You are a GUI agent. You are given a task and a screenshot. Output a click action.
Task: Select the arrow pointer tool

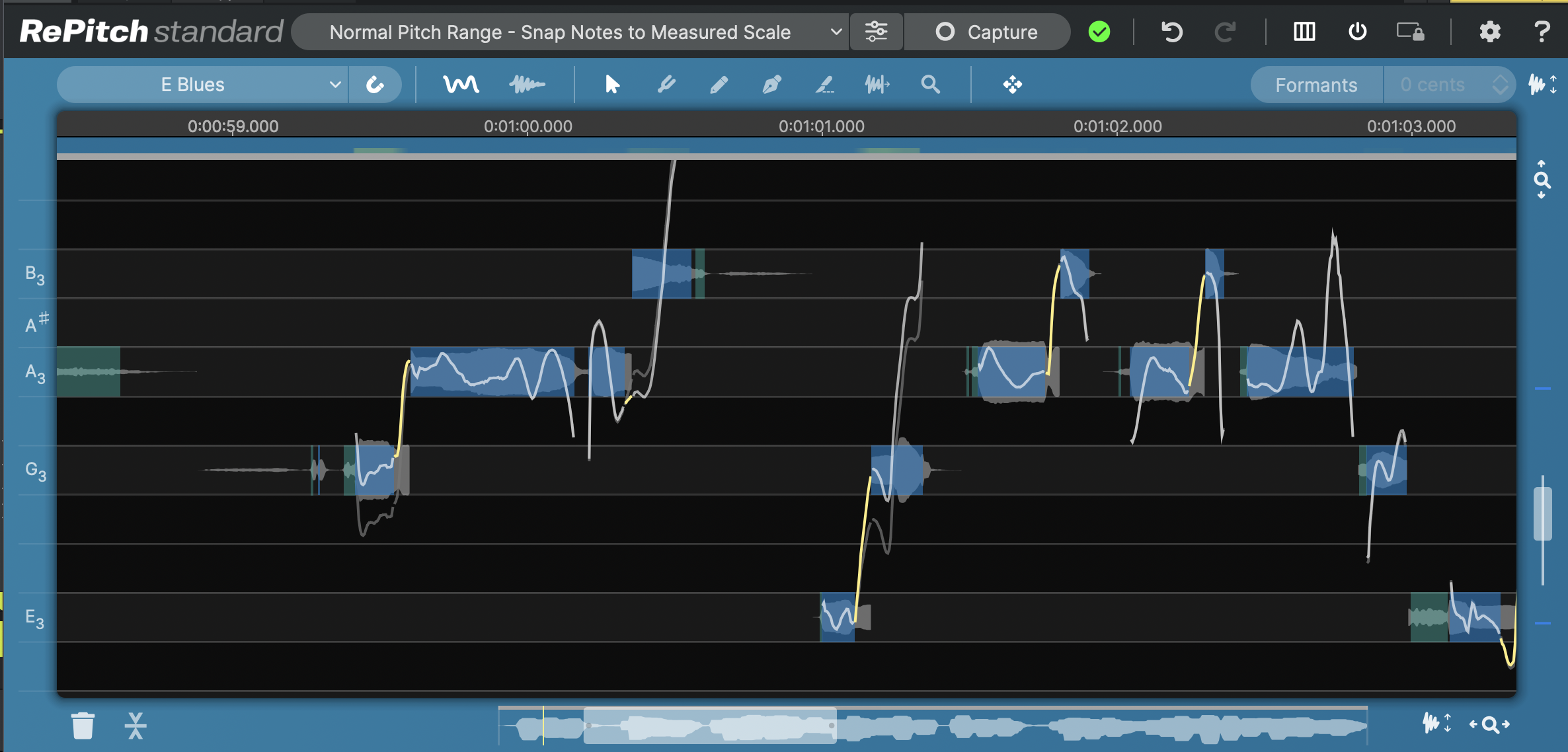(612, 85)
